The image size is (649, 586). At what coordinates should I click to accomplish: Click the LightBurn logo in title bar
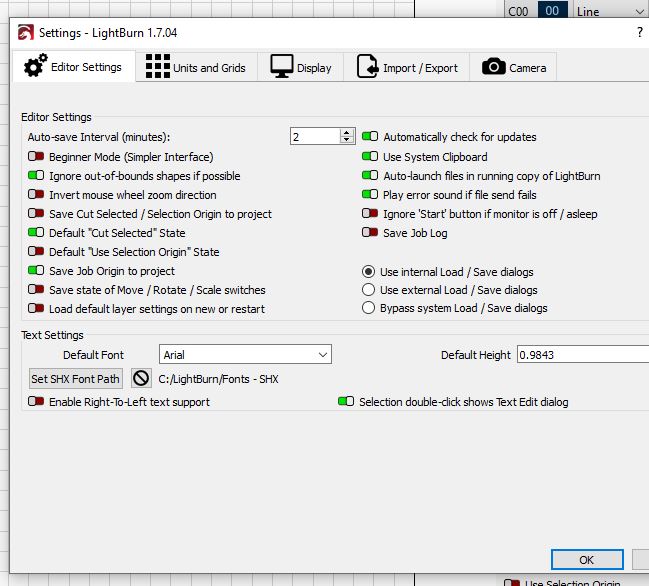(26, 32)
